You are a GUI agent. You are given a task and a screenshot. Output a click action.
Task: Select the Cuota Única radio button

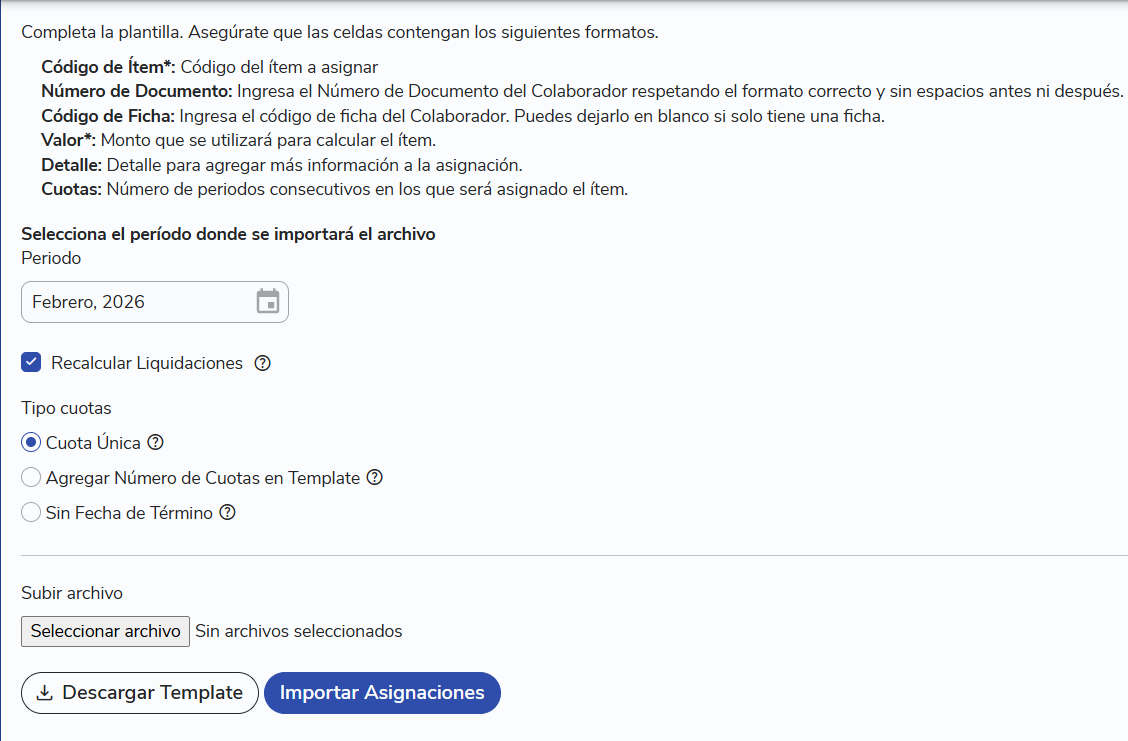point(31,442)
